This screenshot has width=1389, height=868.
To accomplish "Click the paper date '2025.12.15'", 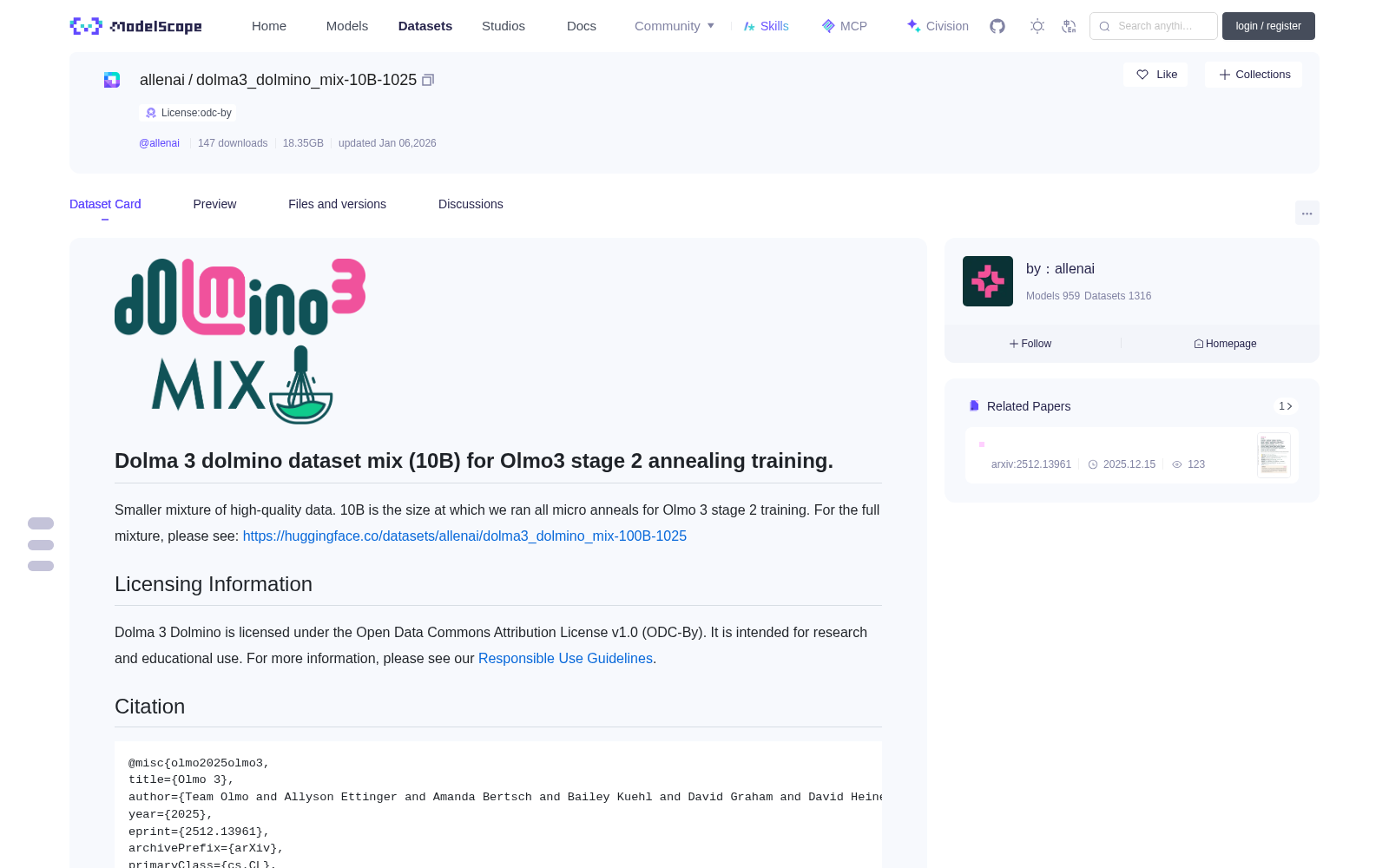I will [1129, 464].
